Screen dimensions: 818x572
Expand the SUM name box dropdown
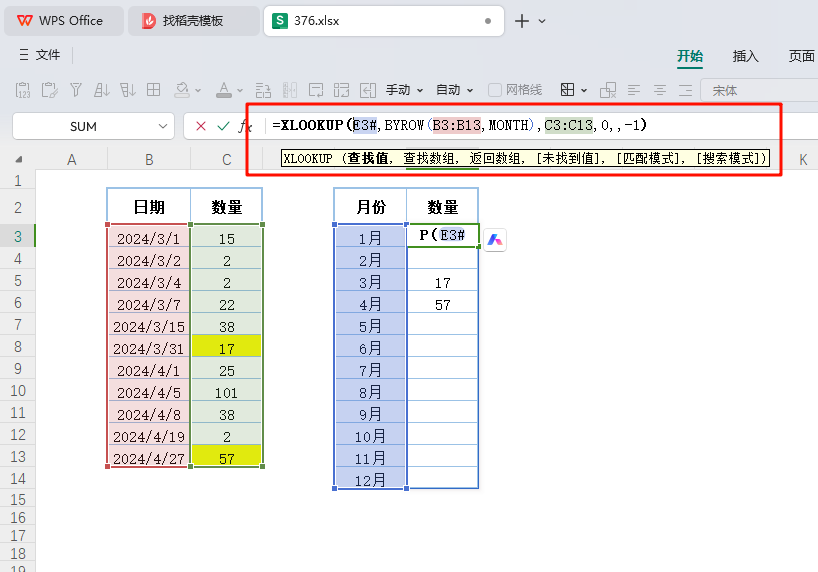pyautogui.click(x=163, y=126)
